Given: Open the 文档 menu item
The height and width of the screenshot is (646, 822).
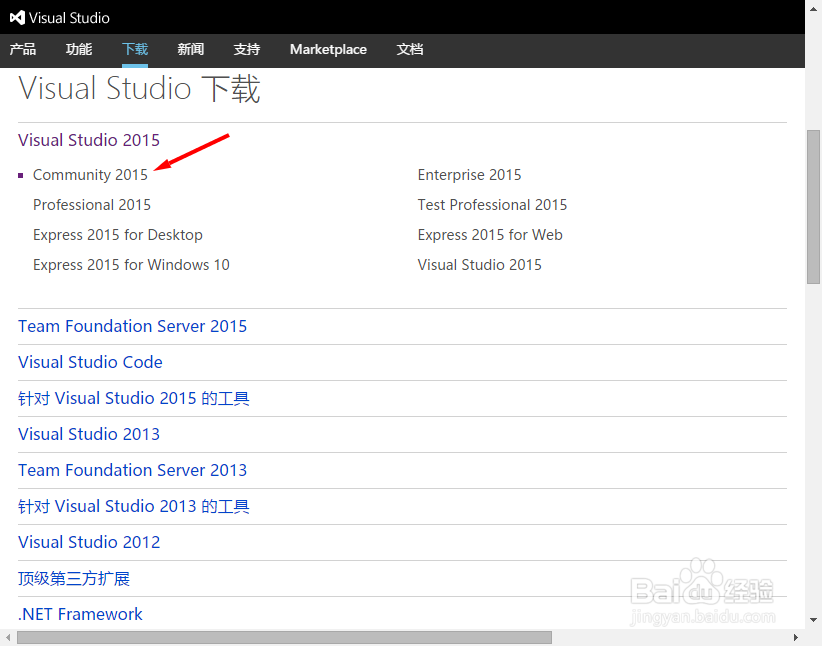Looking at the screenshot, I should (410, 49).
